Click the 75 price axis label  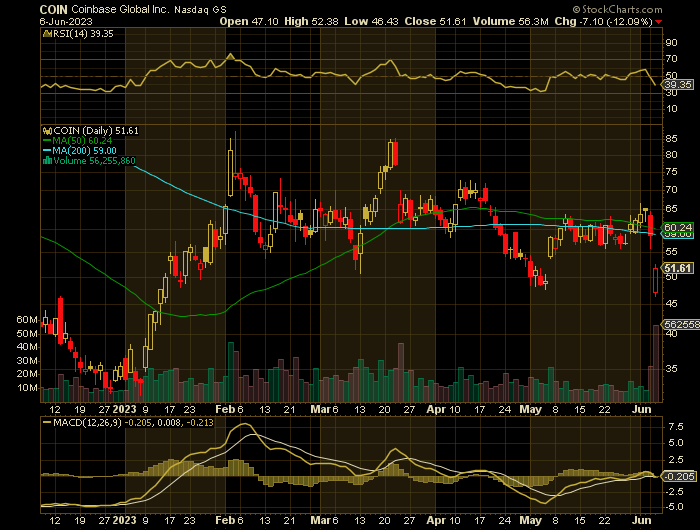tap(671, 172)
